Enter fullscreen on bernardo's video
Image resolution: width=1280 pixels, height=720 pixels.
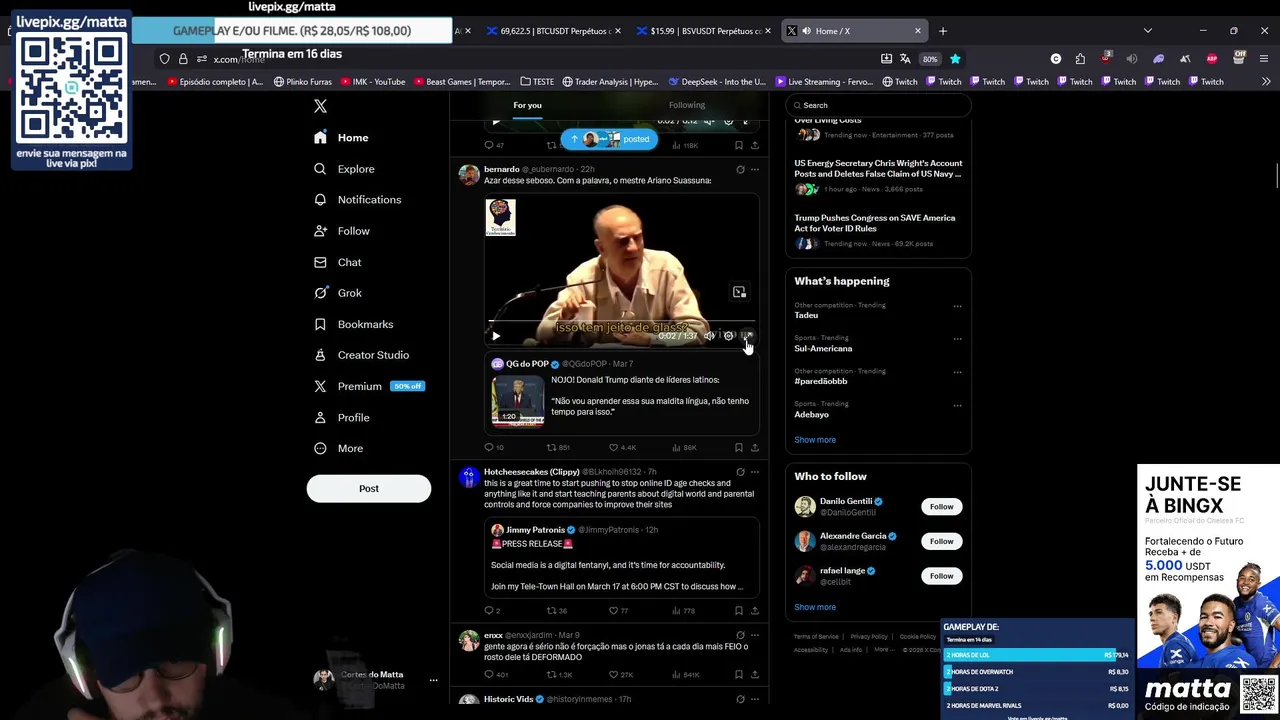tap(746, 336)
